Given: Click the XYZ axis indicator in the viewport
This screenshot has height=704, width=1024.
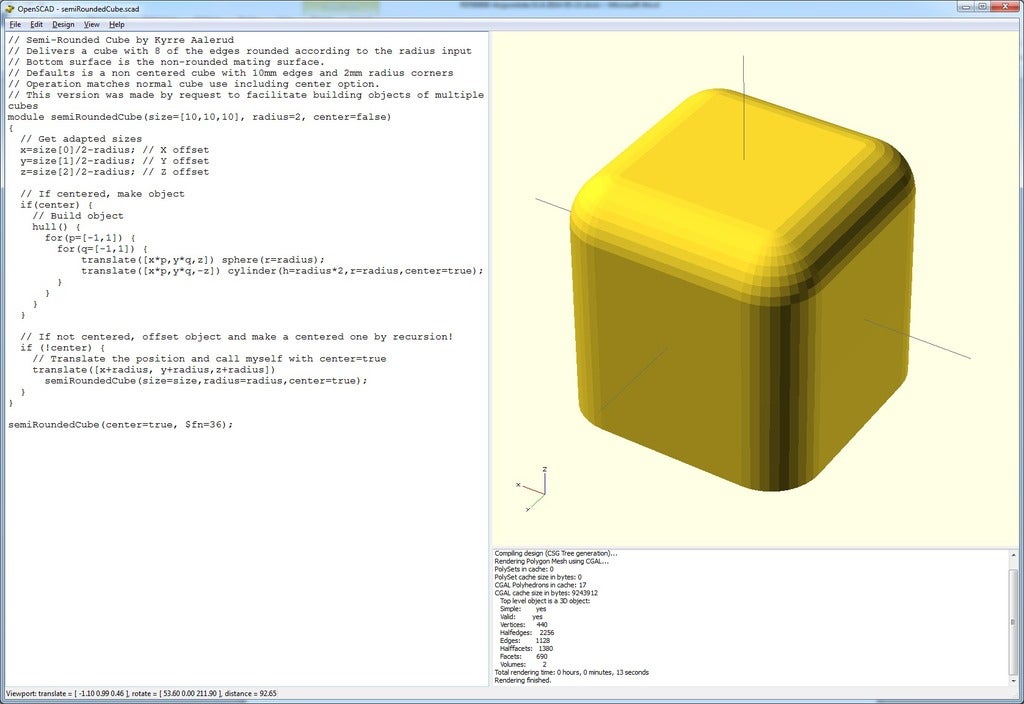Looking at the screenshot, I should [x=534, y=490].
